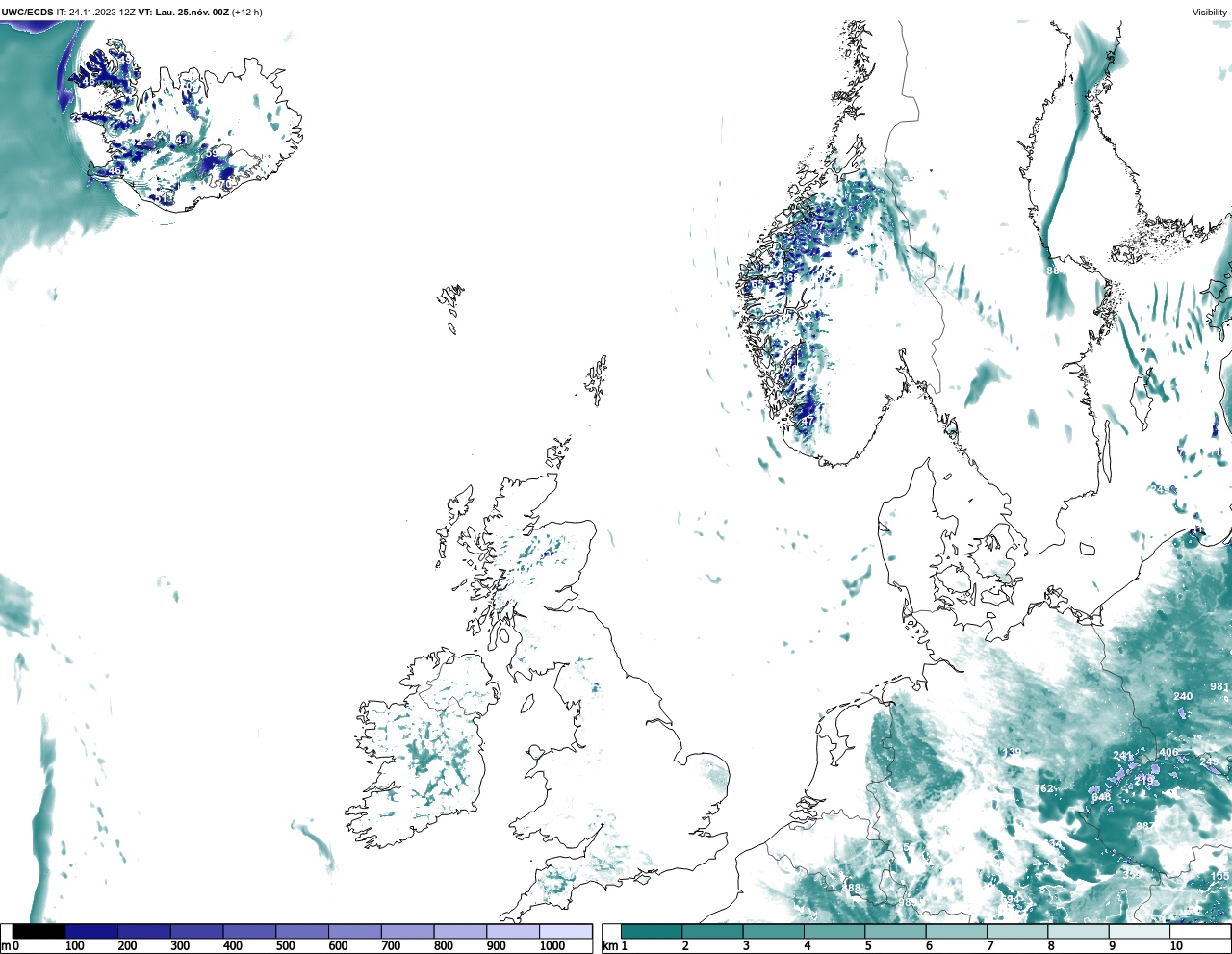Click the 700–800 m legend color segment

coord(407,931)
